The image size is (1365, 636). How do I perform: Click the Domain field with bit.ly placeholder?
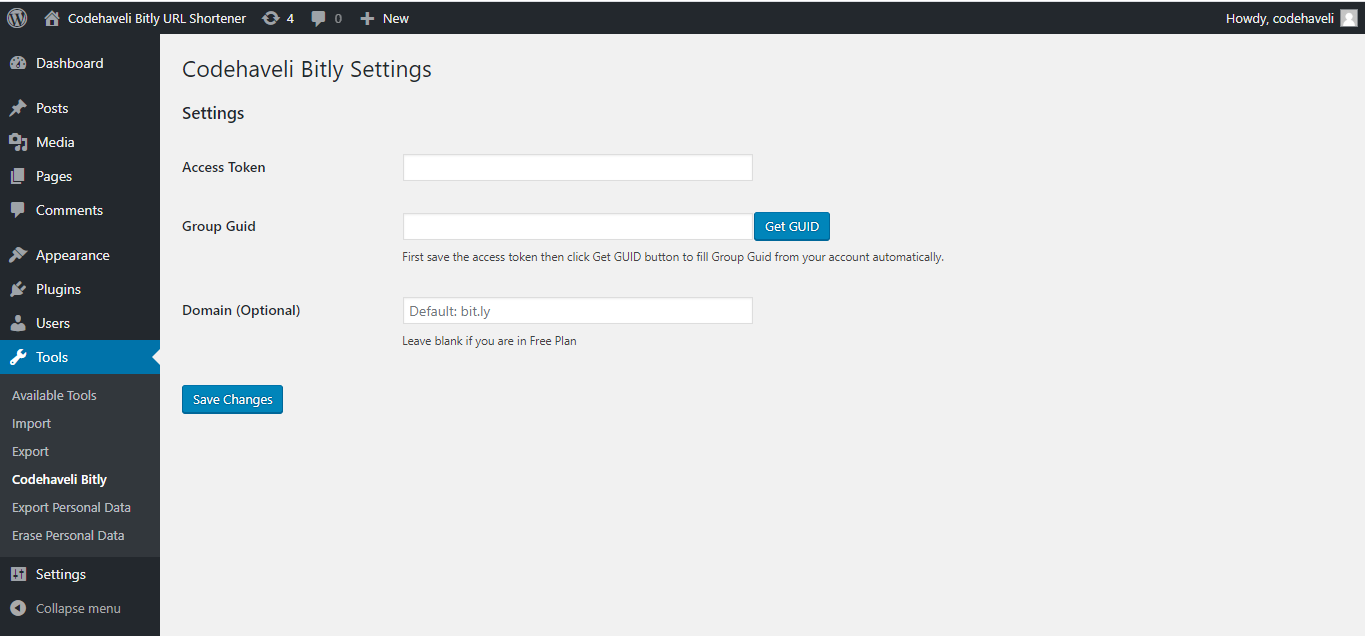click(577, 311)
